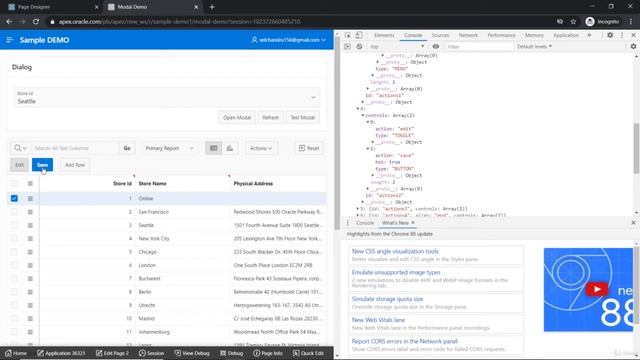Screen dimensions: 640x360
Task: Click the Reset report button
Action: click(x=309, y=148)
